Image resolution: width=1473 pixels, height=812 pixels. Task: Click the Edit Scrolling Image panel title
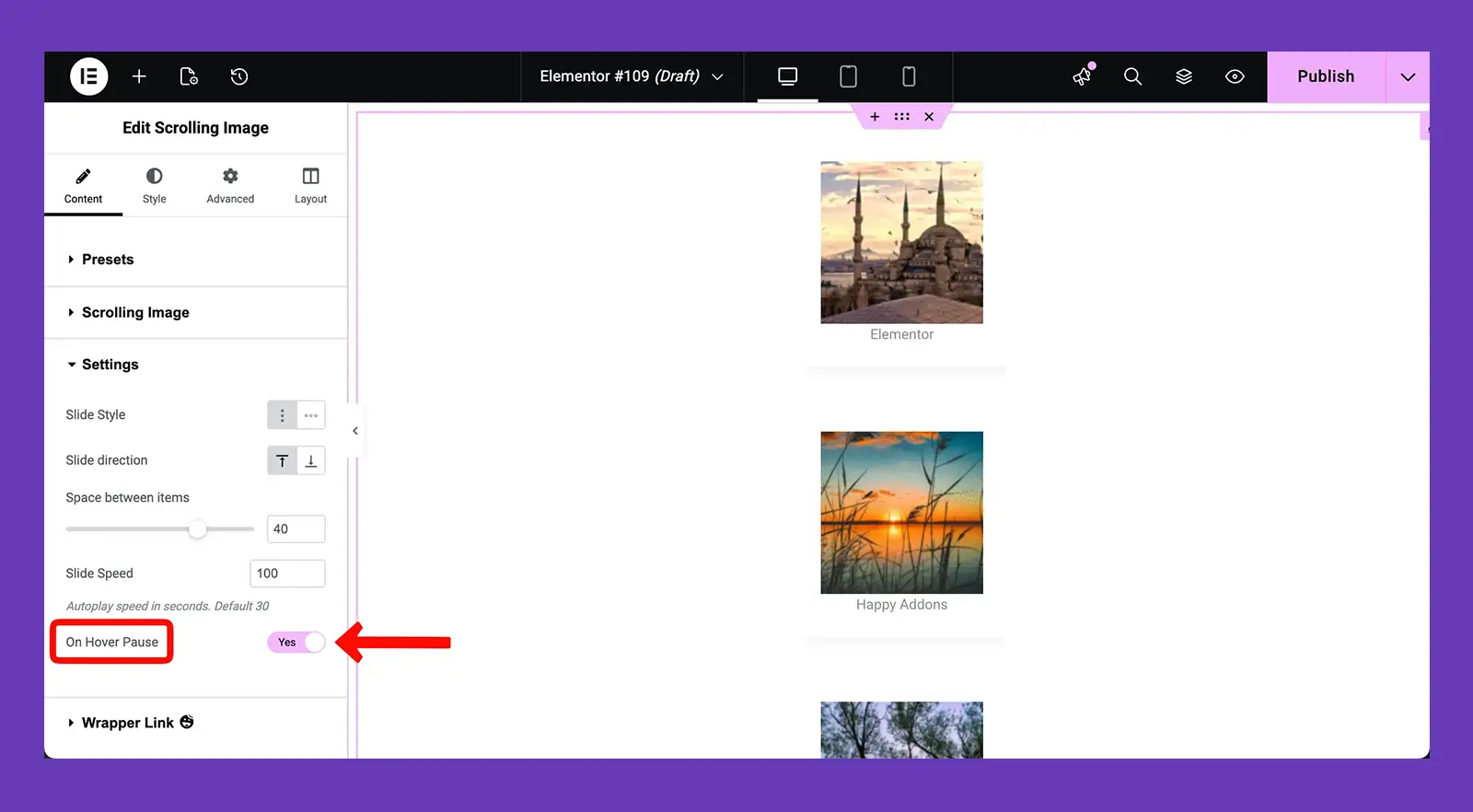tap(195, 128)
